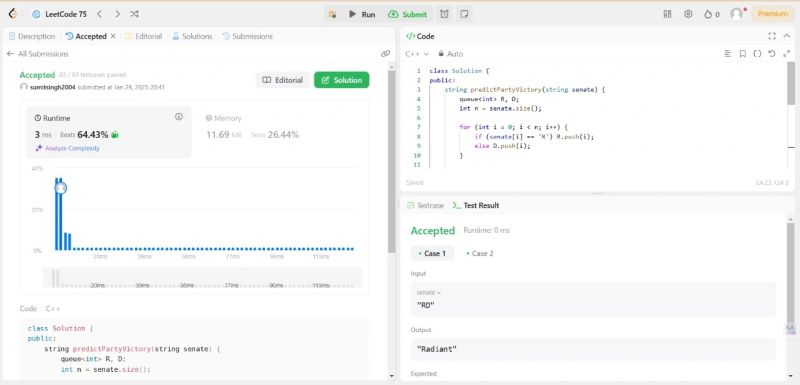
Task: Click the Premium button
Action: coord(772,14)
